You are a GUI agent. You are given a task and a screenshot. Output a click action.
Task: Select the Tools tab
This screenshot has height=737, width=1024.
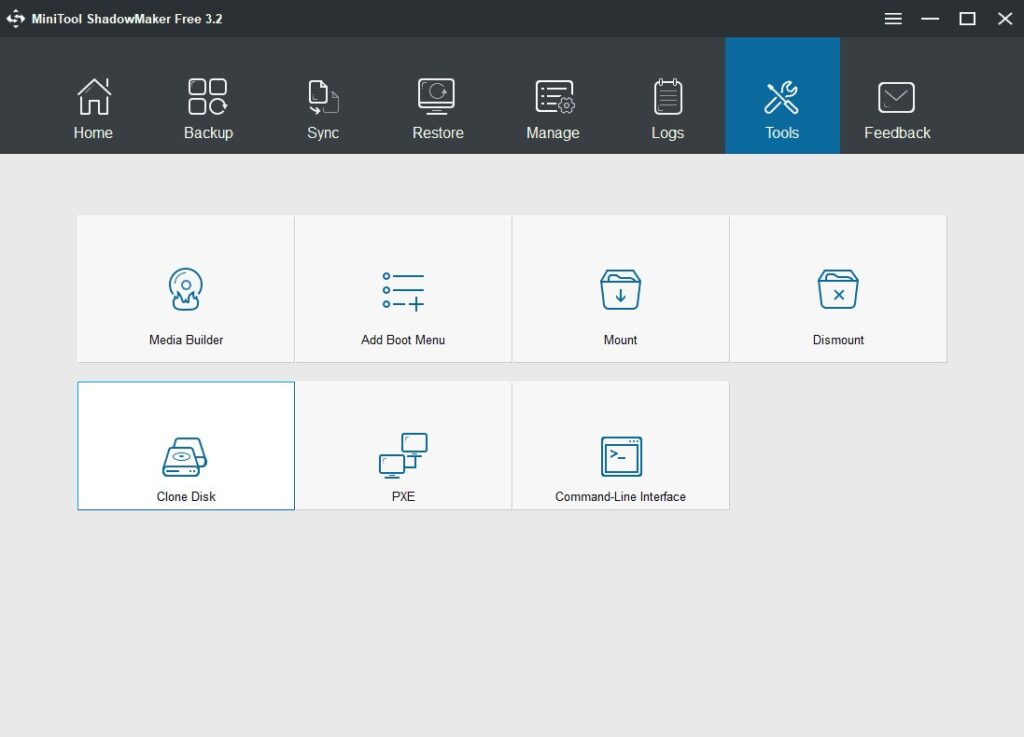[782, 110]
